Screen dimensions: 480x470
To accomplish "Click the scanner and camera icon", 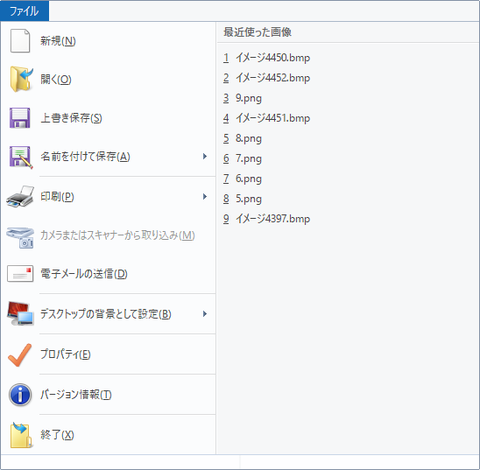I will click(20, 237).
